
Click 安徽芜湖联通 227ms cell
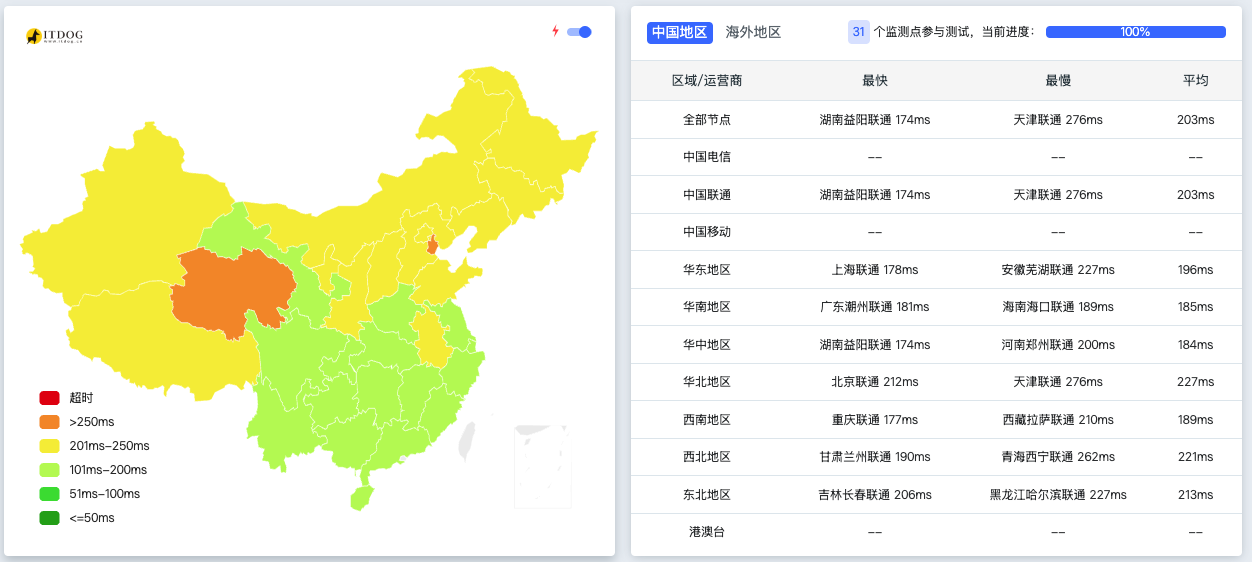click(x=1058, y=270)
